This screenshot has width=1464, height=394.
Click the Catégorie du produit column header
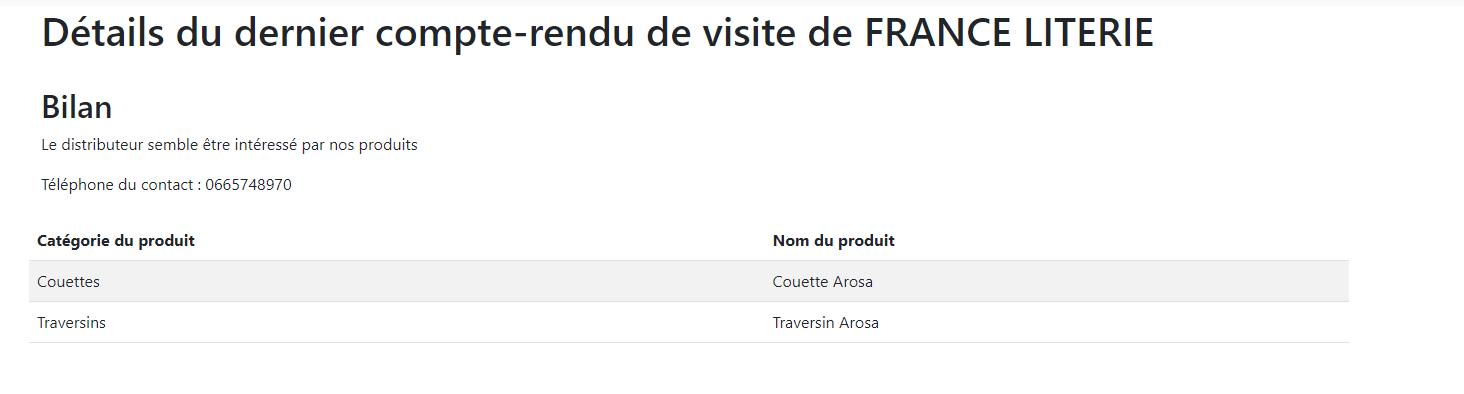coord(116,241)
